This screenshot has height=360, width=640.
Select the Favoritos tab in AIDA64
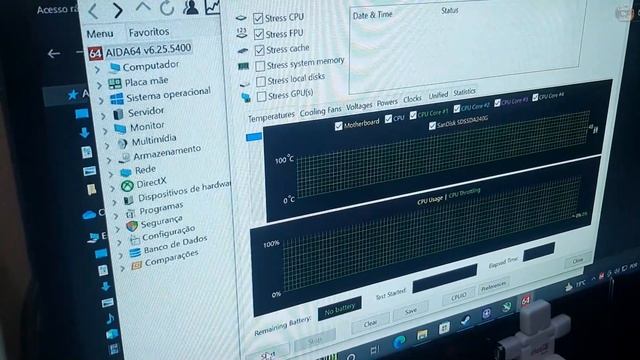[x=149, y=32]
